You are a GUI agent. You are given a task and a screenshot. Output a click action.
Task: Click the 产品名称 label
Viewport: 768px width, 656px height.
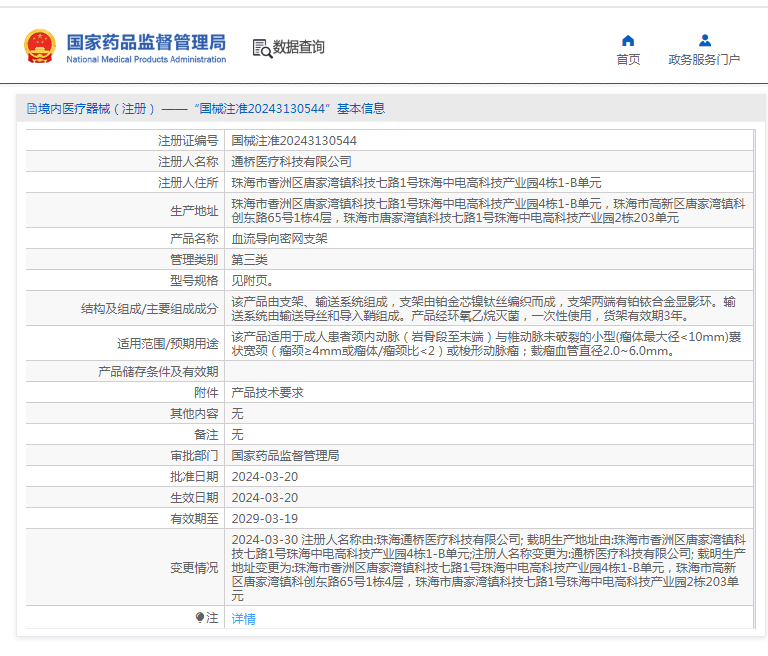[194, 239]
